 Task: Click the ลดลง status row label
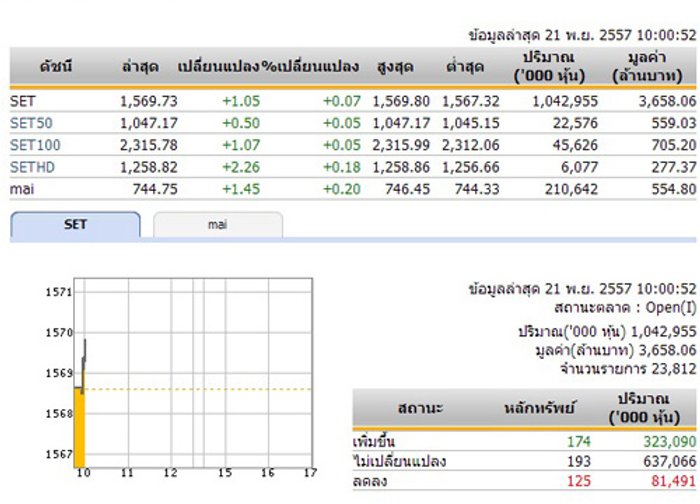(x=370, y=481)
